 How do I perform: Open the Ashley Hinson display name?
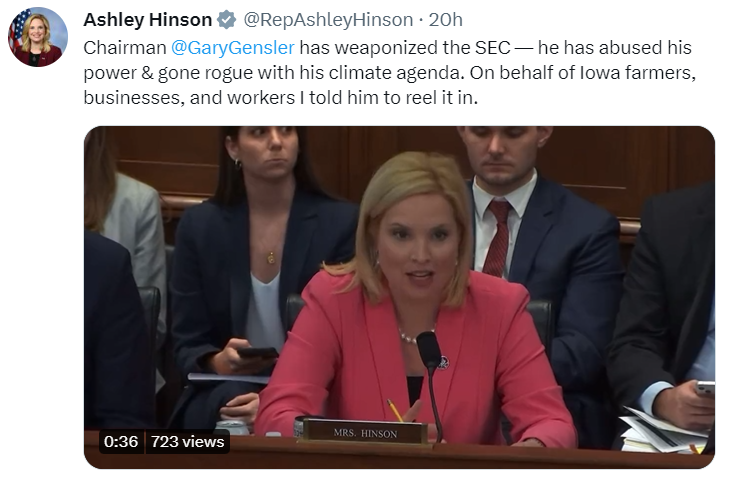tap(147, 20)
